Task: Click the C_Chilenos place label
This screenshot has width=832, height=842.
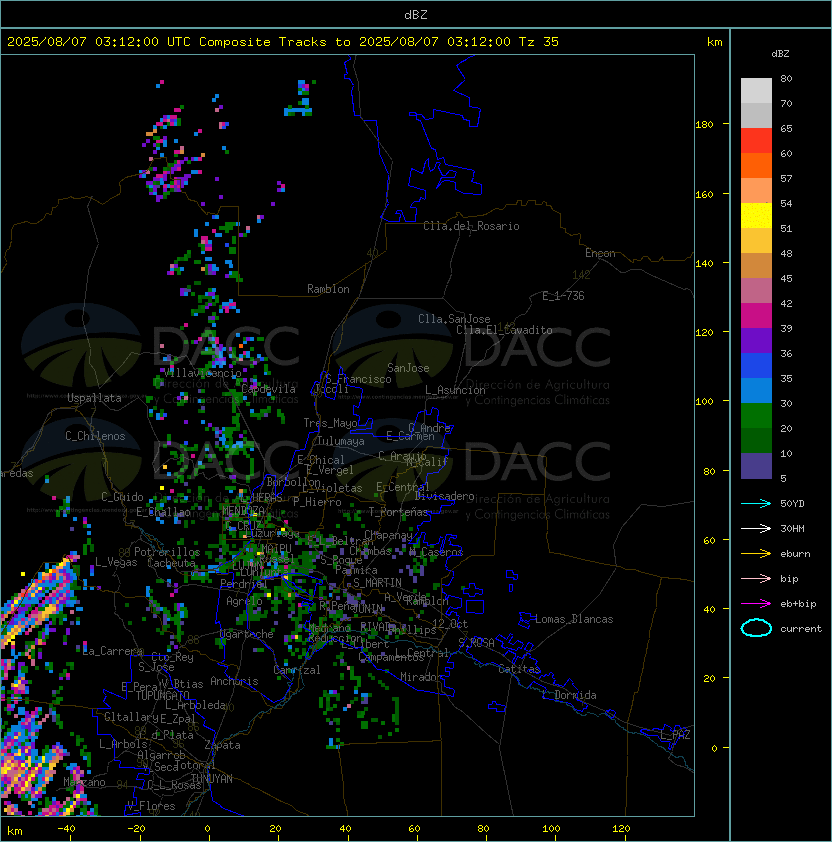Action: click(x=95, y=436)
